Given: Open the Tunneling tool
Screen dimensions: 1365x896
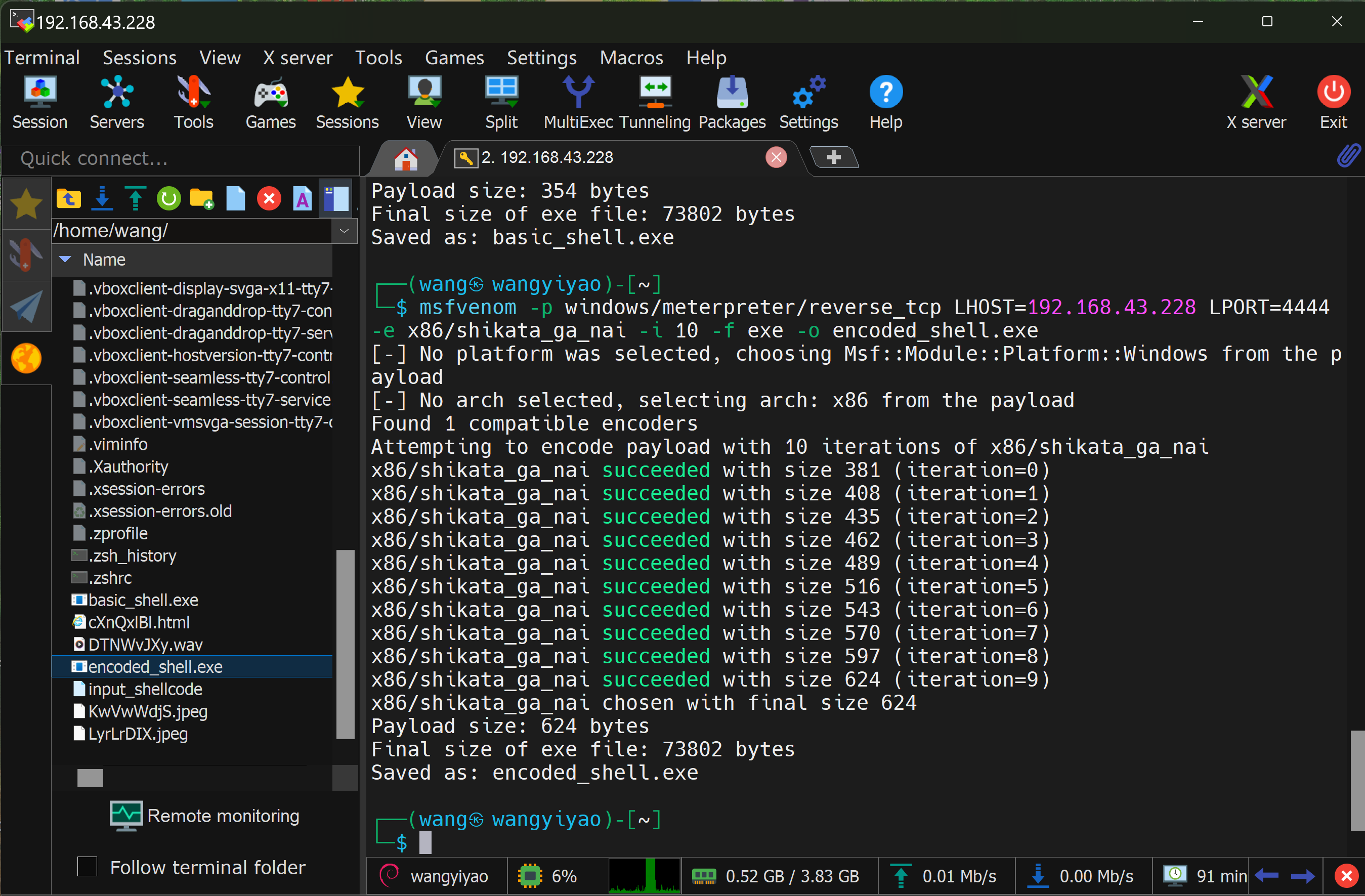Looking at the screenshot, I should [655, 102].
